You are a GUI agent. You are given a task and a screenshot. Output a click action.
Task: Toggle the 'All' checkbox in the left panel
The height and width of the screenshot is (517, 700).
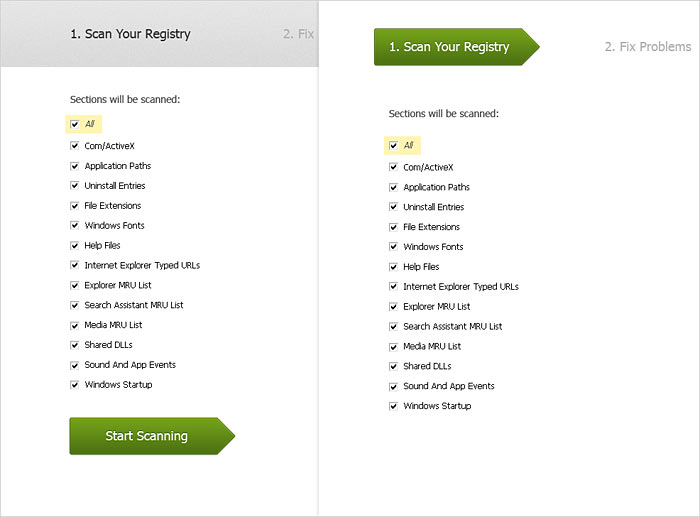75,125
